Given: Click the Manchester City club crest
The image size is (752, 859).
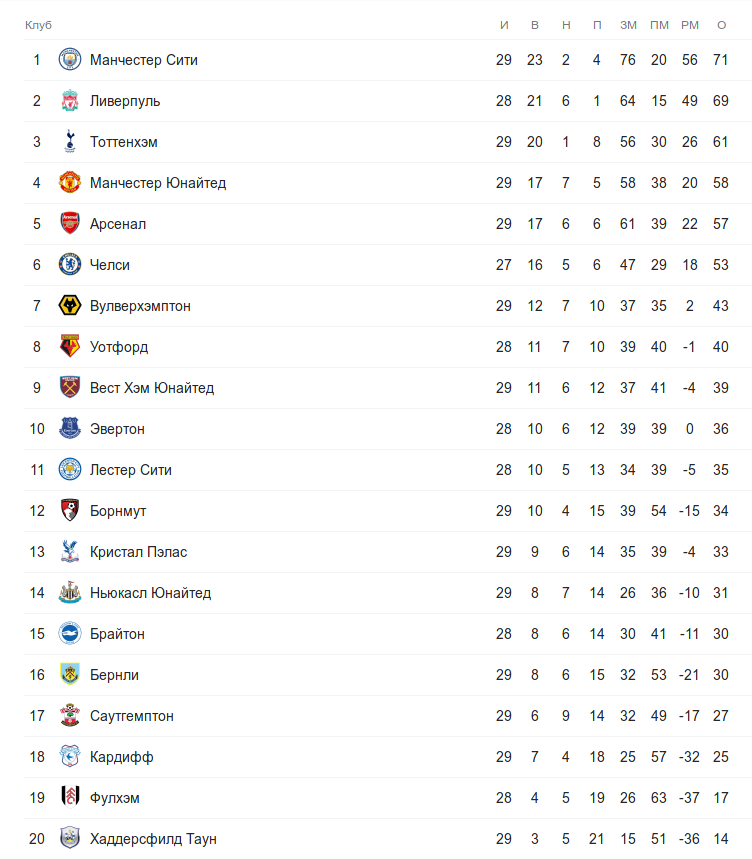Looking at the screenshot, I should [69, 60].
